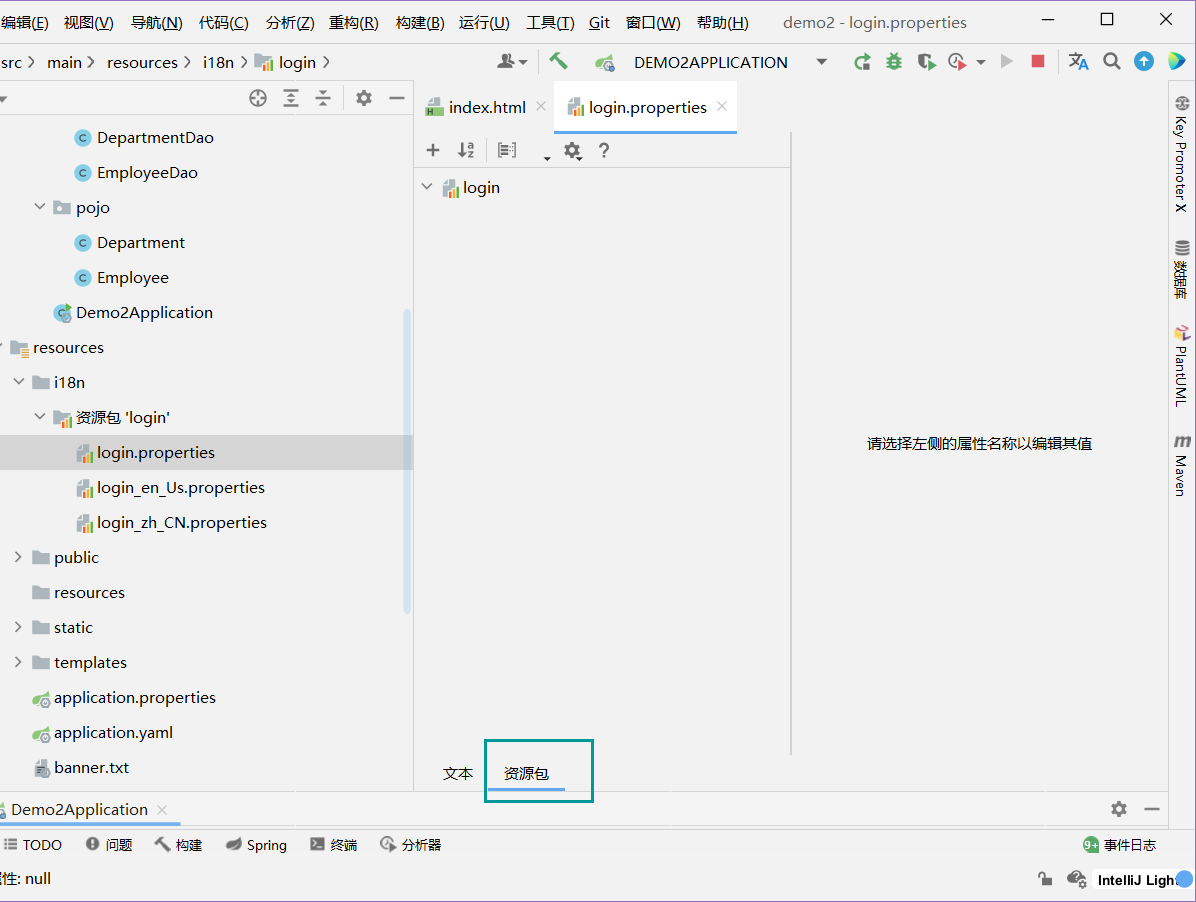Hide the project panel minus icon
This screenshot has height=902, width=1196.
click(x=397, y=98)
